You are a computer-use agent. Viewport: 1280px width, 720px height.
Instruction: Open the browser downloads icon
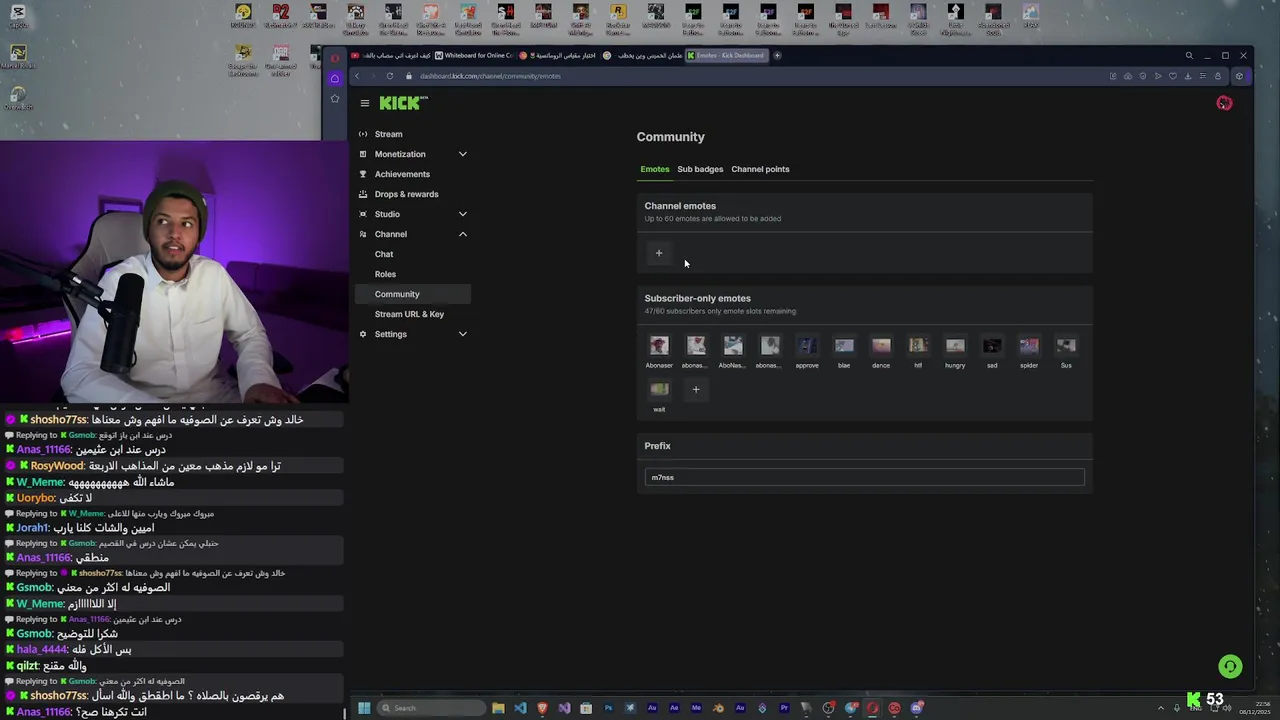coord(1188,76)
